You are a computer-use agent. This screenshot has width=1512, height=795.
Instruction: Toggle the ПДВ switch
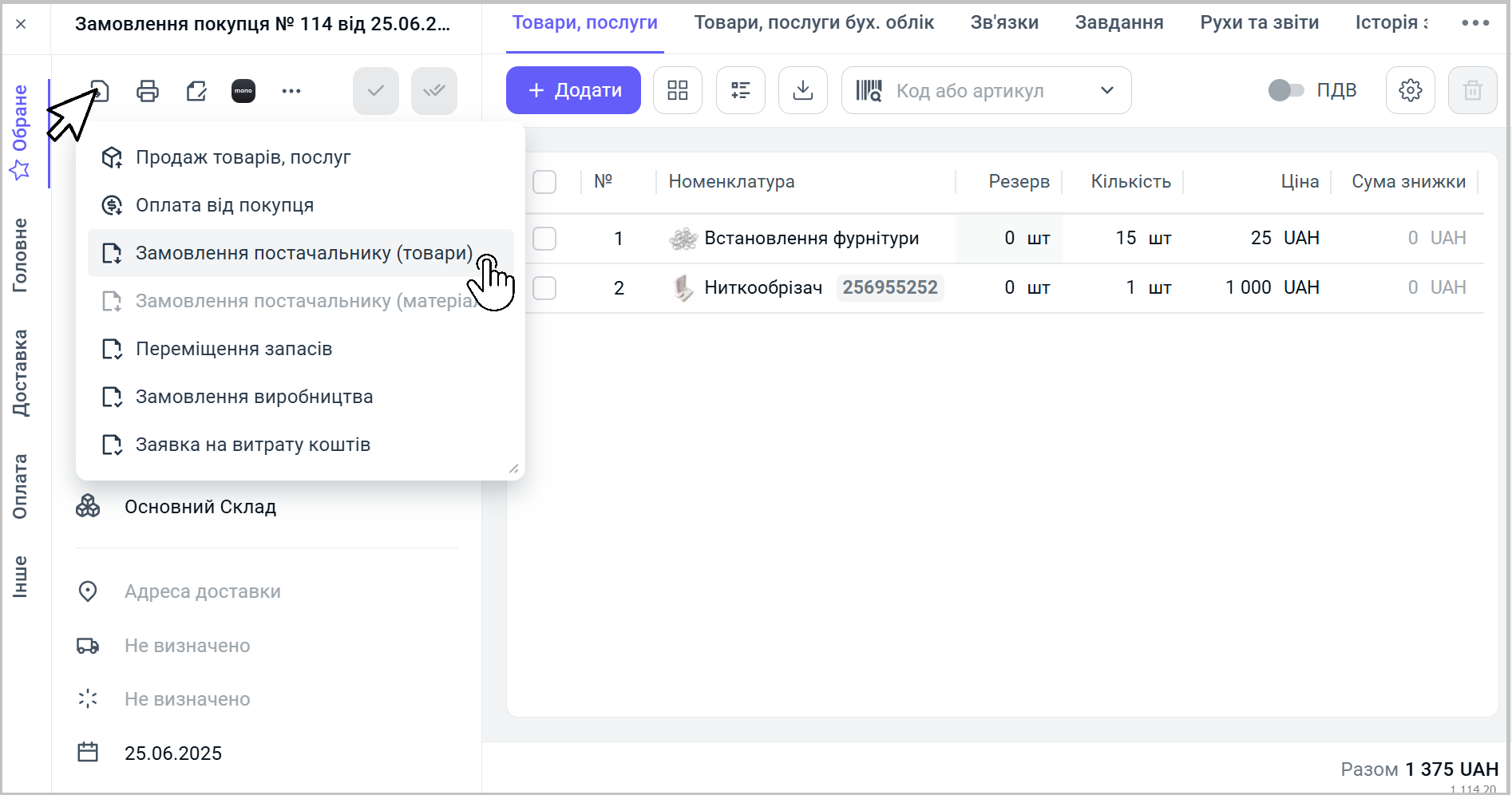point(1285,90)
